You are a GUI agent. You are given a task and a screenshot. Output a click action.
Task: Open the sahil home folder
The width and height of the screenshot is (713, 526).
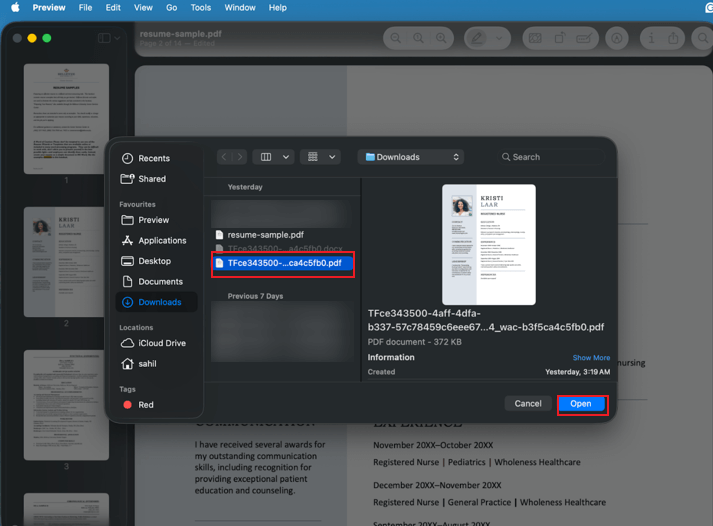pyautogui.click(x=155, y=364)
